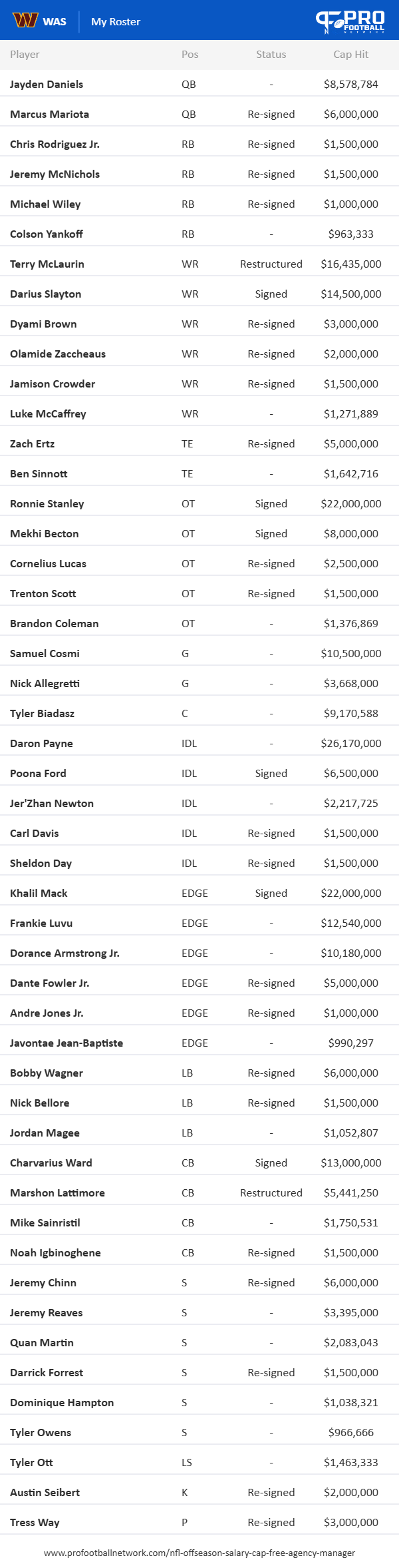Click the Austin Seibert kicker entry
This screenshot has height=1568, width=399.
coord(199,1493)
